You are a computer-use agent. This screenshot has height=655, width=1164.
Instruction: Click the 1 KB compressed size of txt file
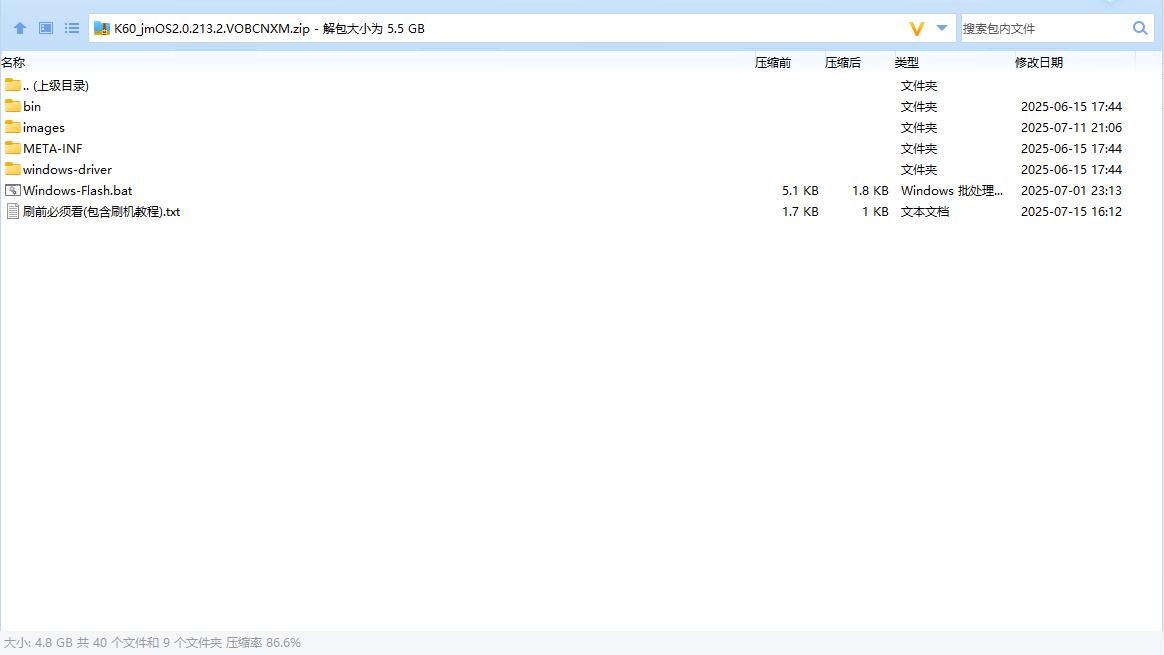click(875, 212)
